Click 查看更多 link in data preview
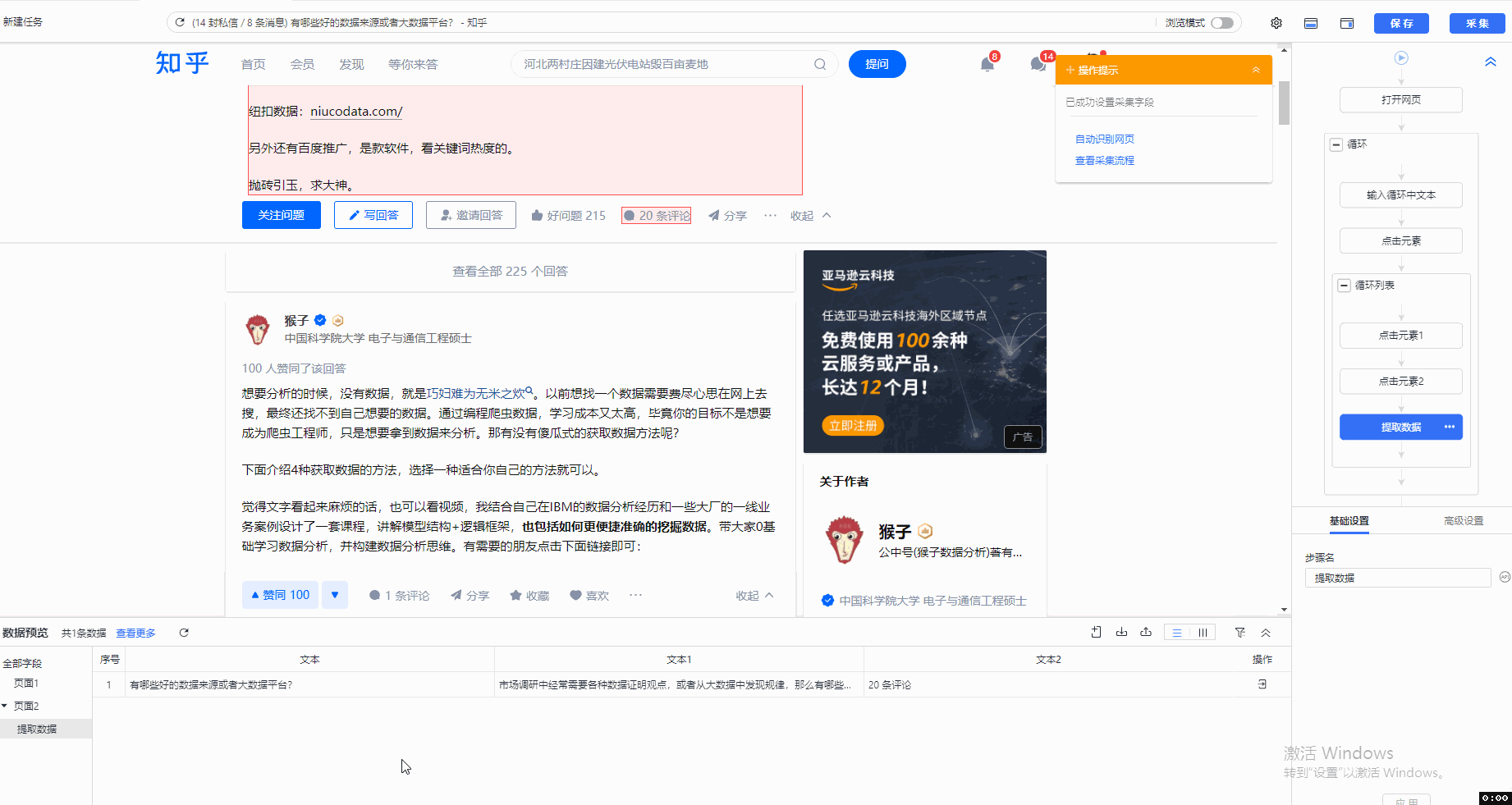 tap(135, 633)
